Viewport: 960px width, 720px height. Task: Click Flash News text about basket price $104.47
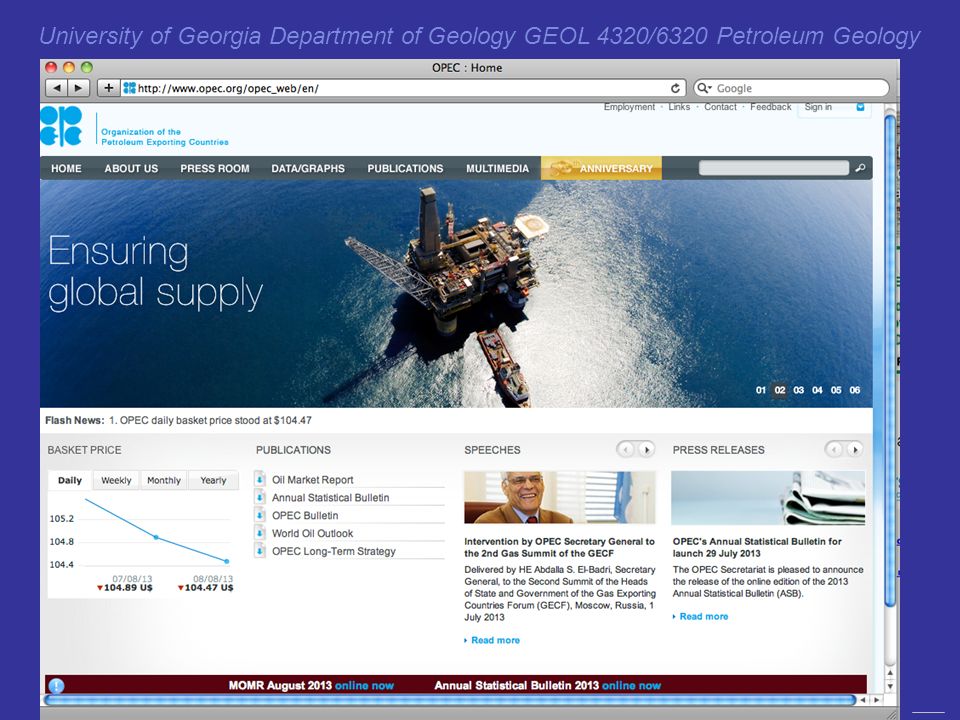(210, 421)
